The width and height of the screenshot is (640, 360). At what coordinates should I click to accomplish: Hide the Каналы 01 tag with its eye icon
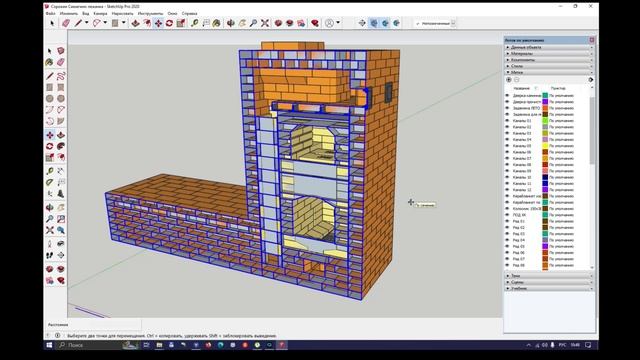point(507,121)
